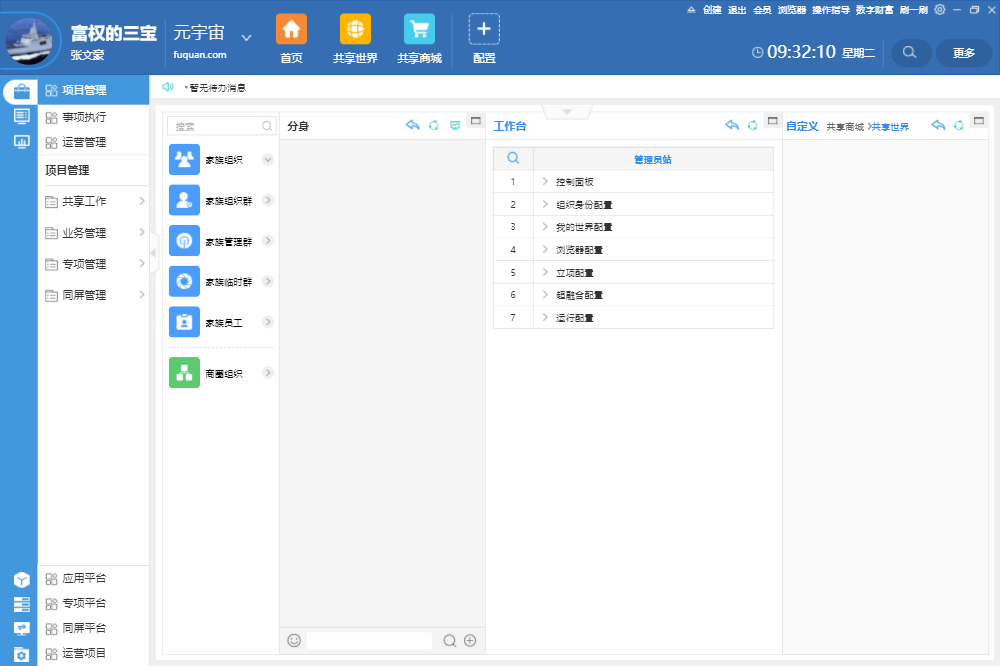Click the 配置 plus icon
Viewport: 1000px width, 666px height.
(484, 29)
